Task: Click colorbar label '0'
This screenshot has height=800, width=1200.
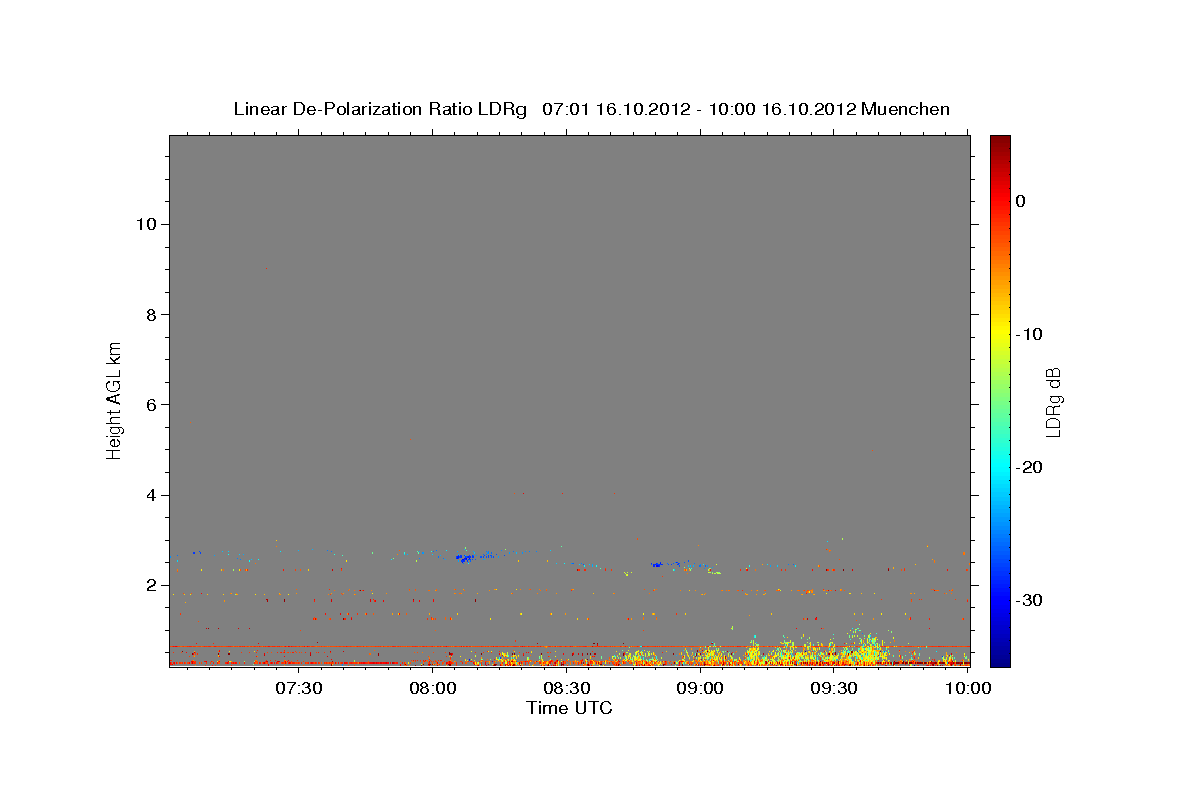Action: 1020,201
